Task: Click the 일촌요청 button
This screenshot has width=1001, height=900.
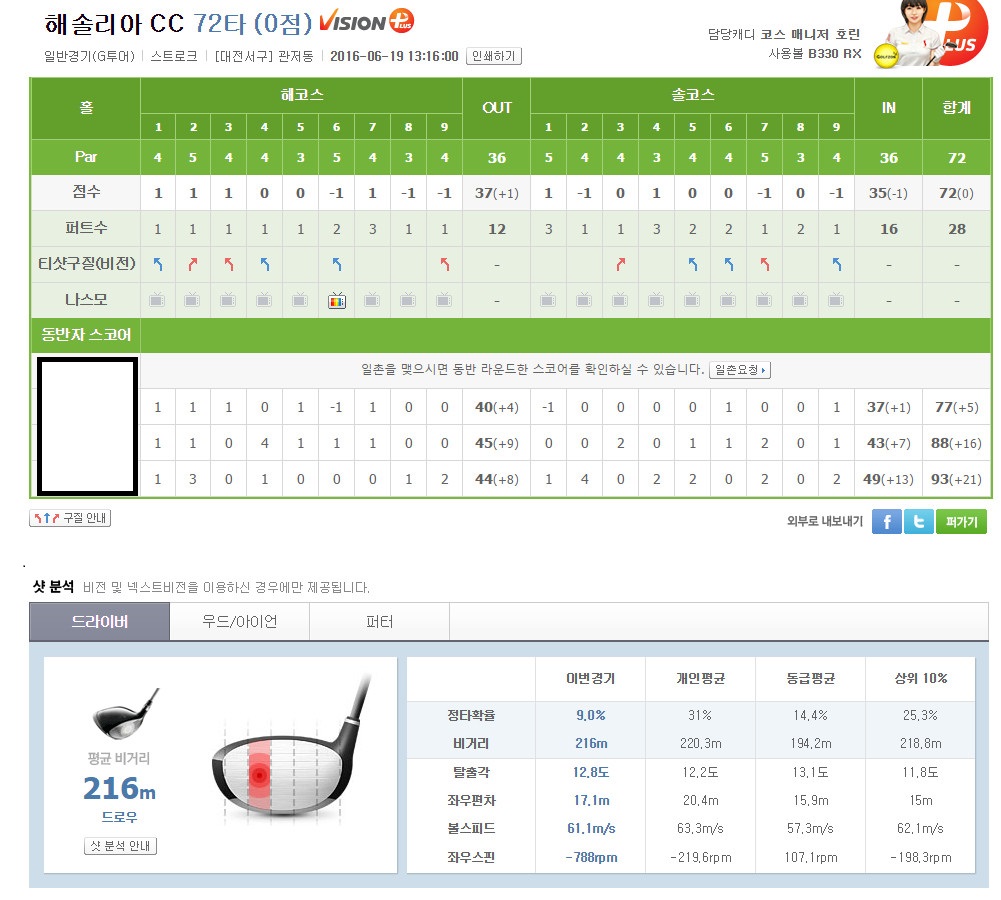Action: tap(739, 370)
